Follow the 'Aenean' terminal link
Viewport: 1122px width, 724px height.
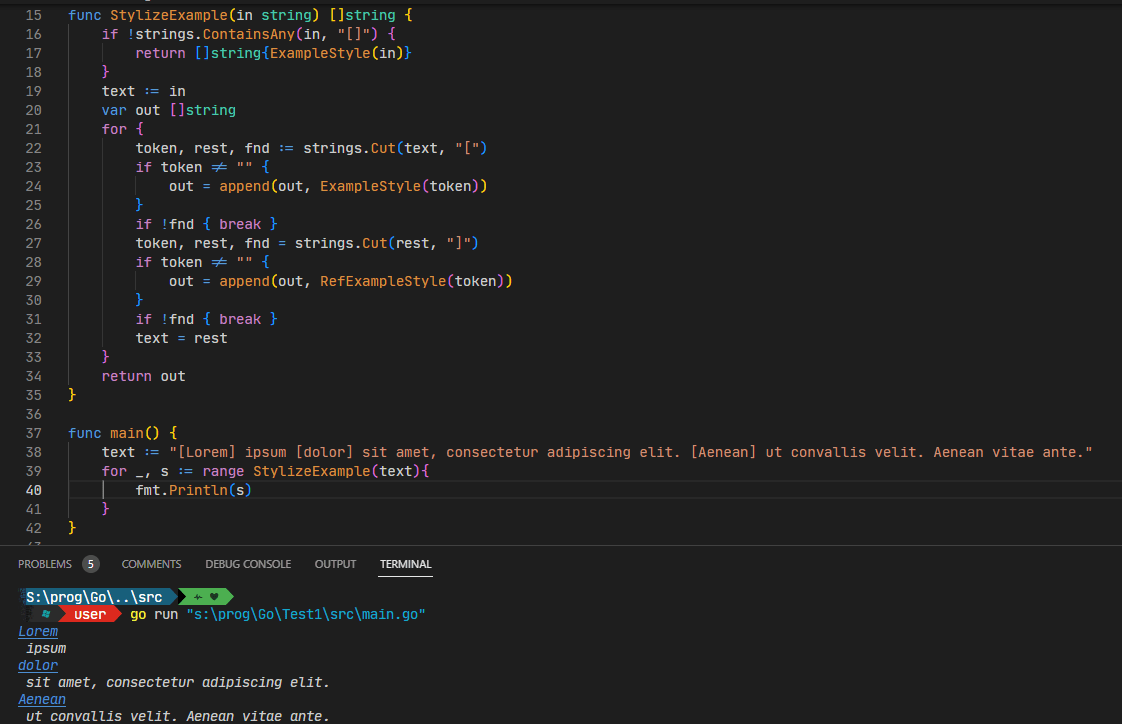tap(41, 699)
